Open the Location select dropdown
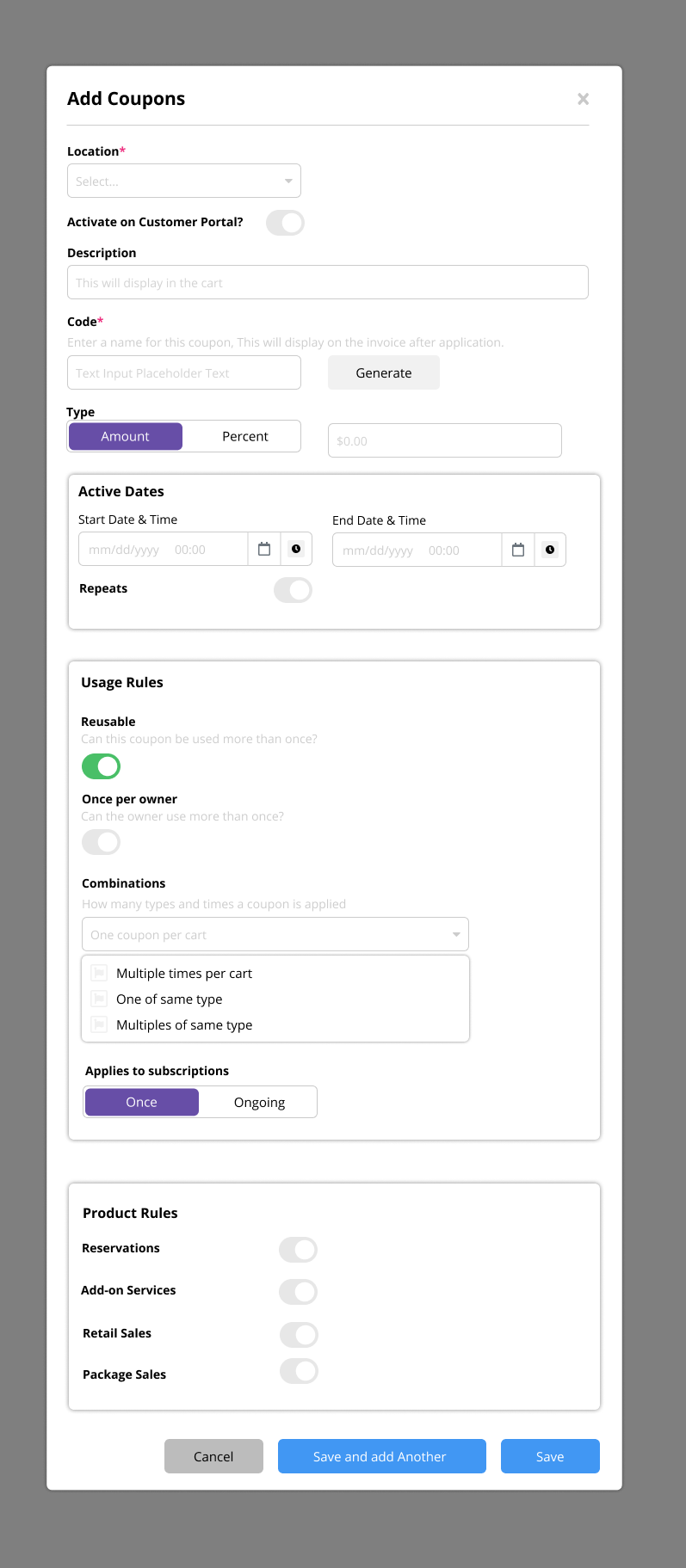686x1568 pixels. click(x=184, y=181)
